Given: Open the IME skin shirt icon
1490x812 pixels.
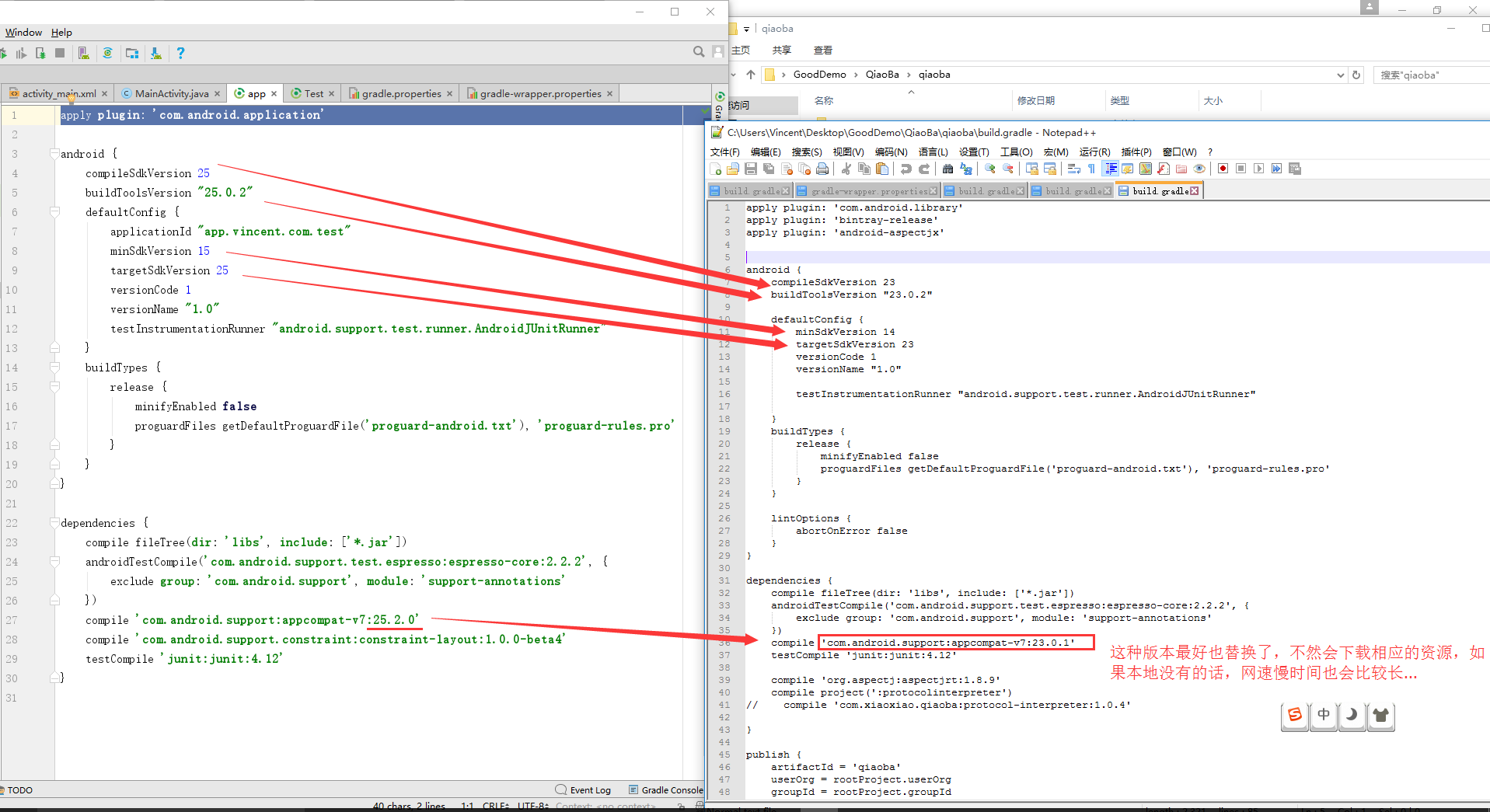Looking at the screenshot, I should pos(1381,716).
